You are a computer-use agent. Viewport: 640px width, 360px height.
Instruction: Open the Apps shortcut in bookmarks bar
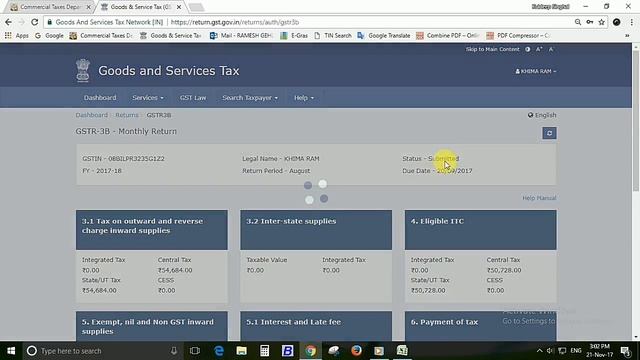pos(17,36)
